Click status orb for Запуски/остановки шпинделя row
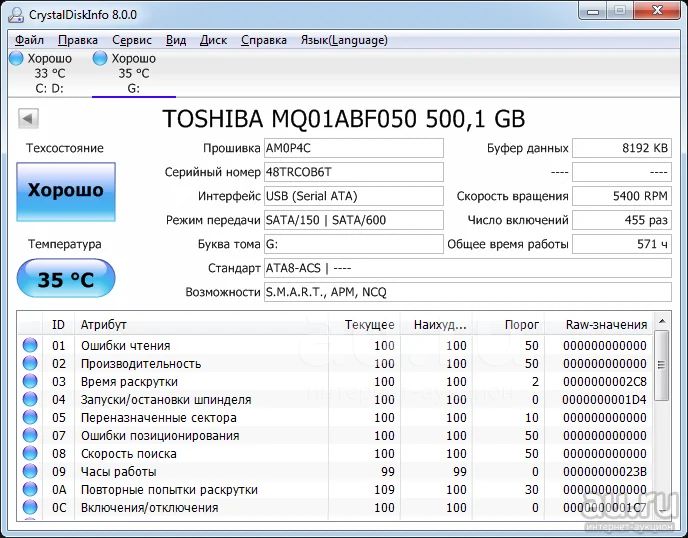 click(30, 399)
